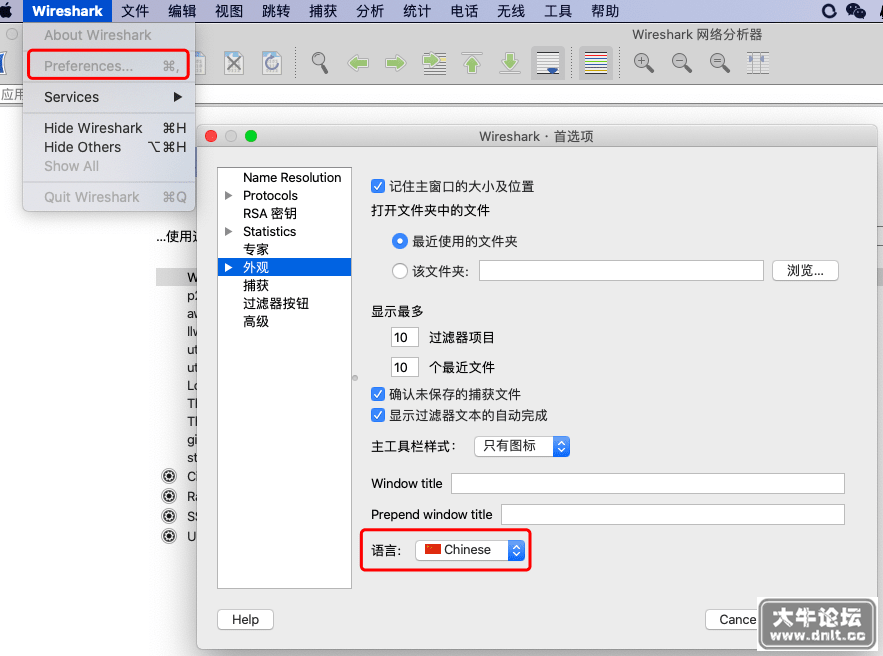The width and height of the screenshot is (883, 656).
Task: Select the 最近使用的文件夹 radio button
Action: click(x=400, y=242)
